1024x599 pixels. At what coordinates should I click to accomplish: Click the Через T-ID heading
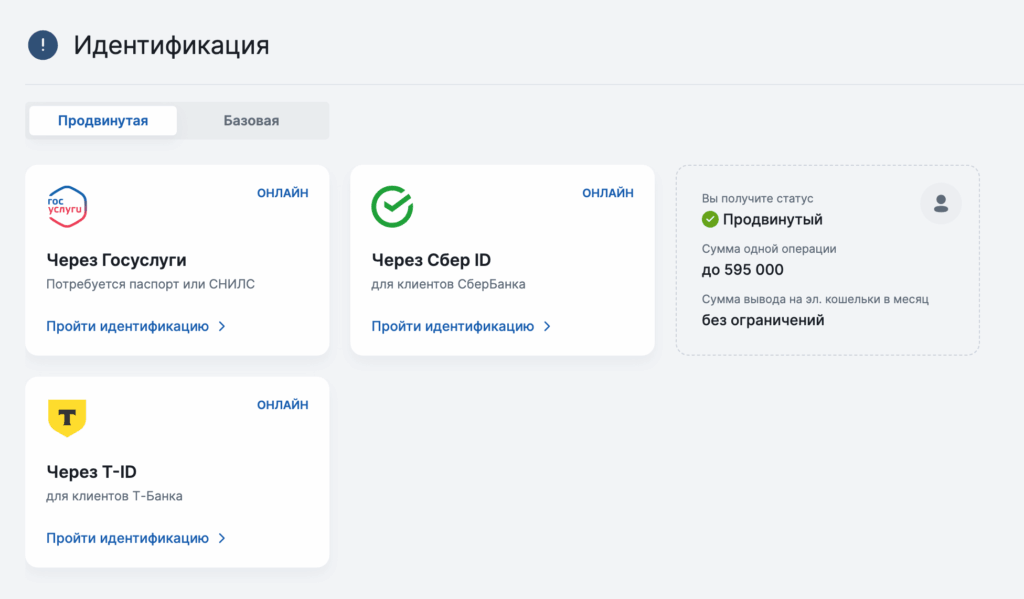coord(91,472)
